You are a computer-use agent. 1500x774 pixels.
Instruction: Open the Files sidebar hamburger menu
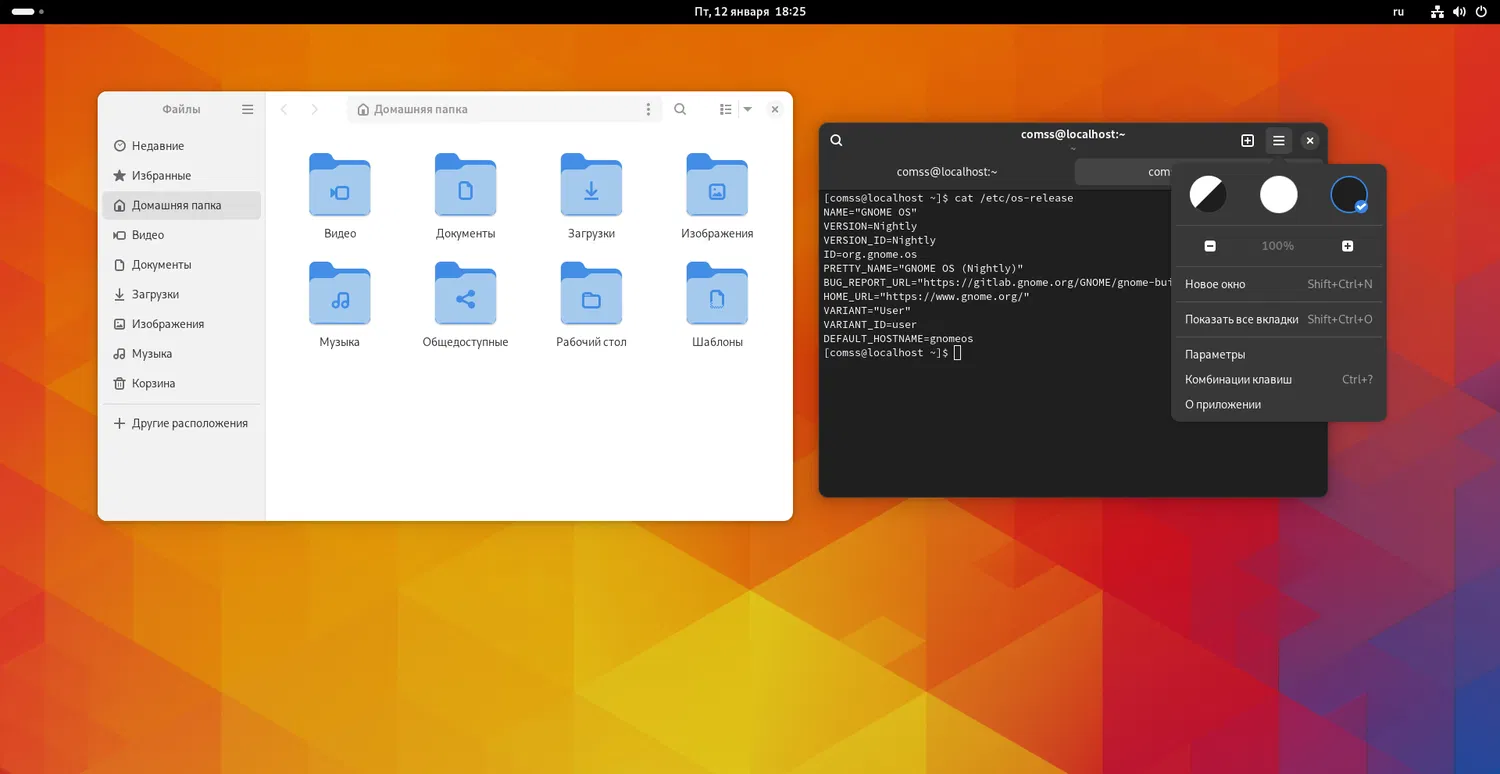(x=248, y=110)
